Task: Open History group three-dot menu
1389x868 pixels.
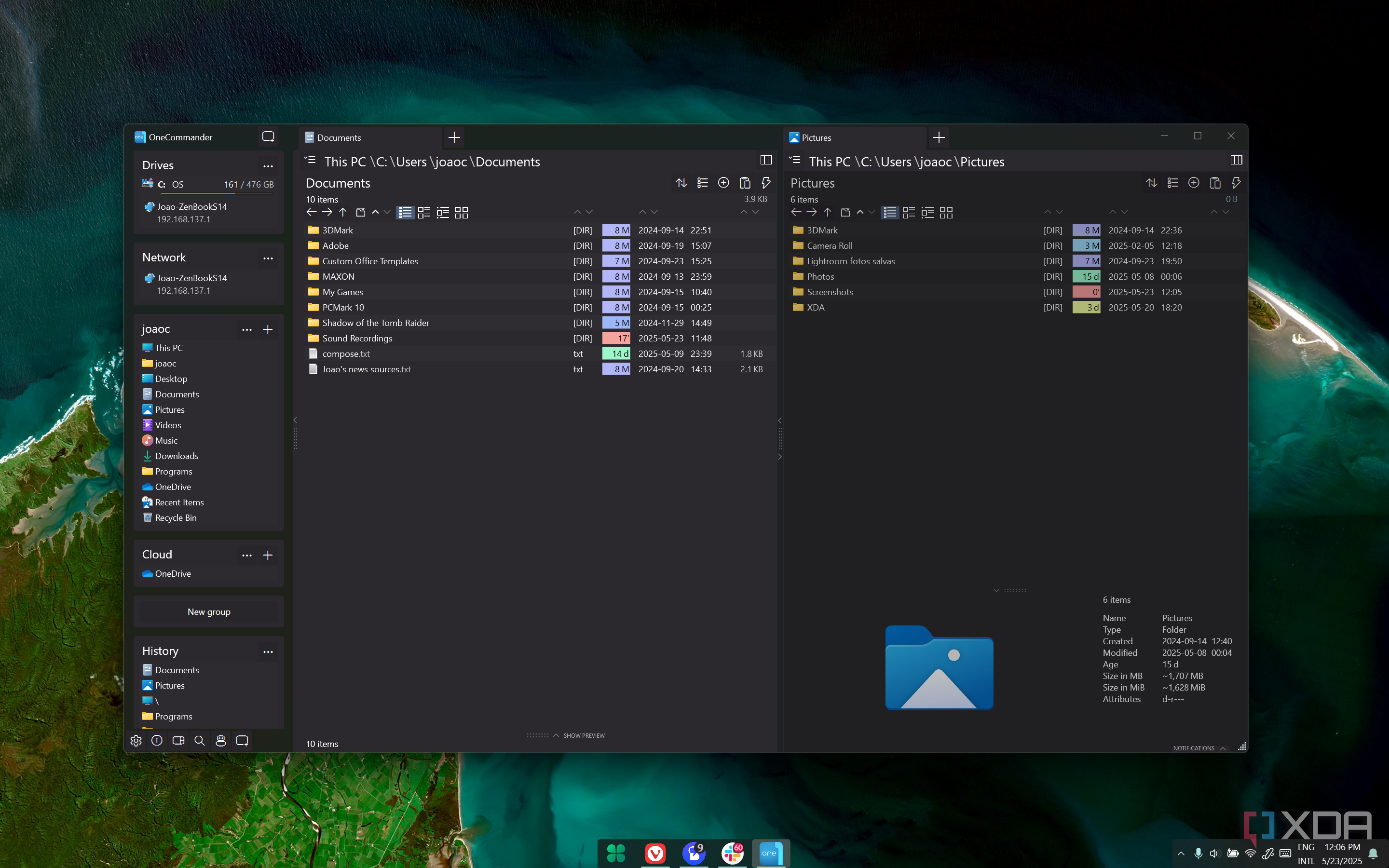Action: tap(268, 651)
